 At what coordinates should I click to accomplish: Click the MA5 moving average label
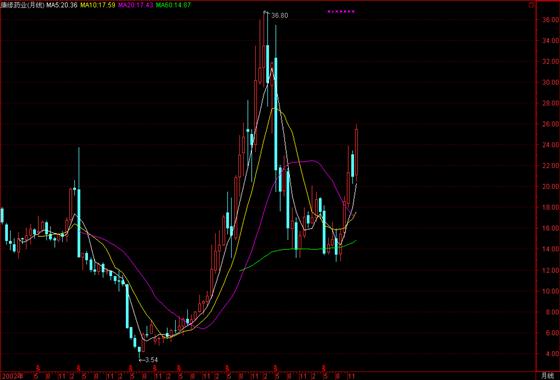62,5
